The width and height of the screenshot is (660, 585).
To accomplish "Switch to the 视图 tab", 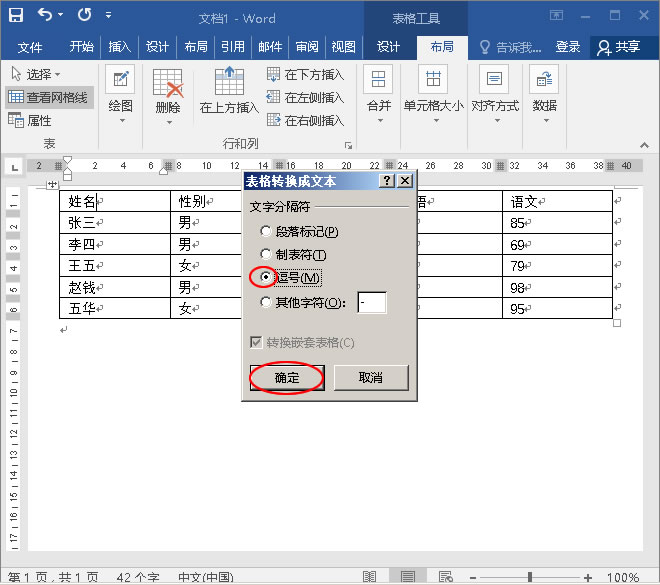I will click(x=343, y=47).
